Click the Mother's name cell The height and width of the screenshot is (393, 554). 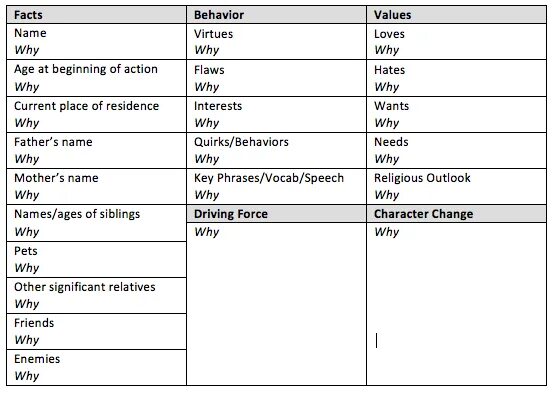click(96, 187)
